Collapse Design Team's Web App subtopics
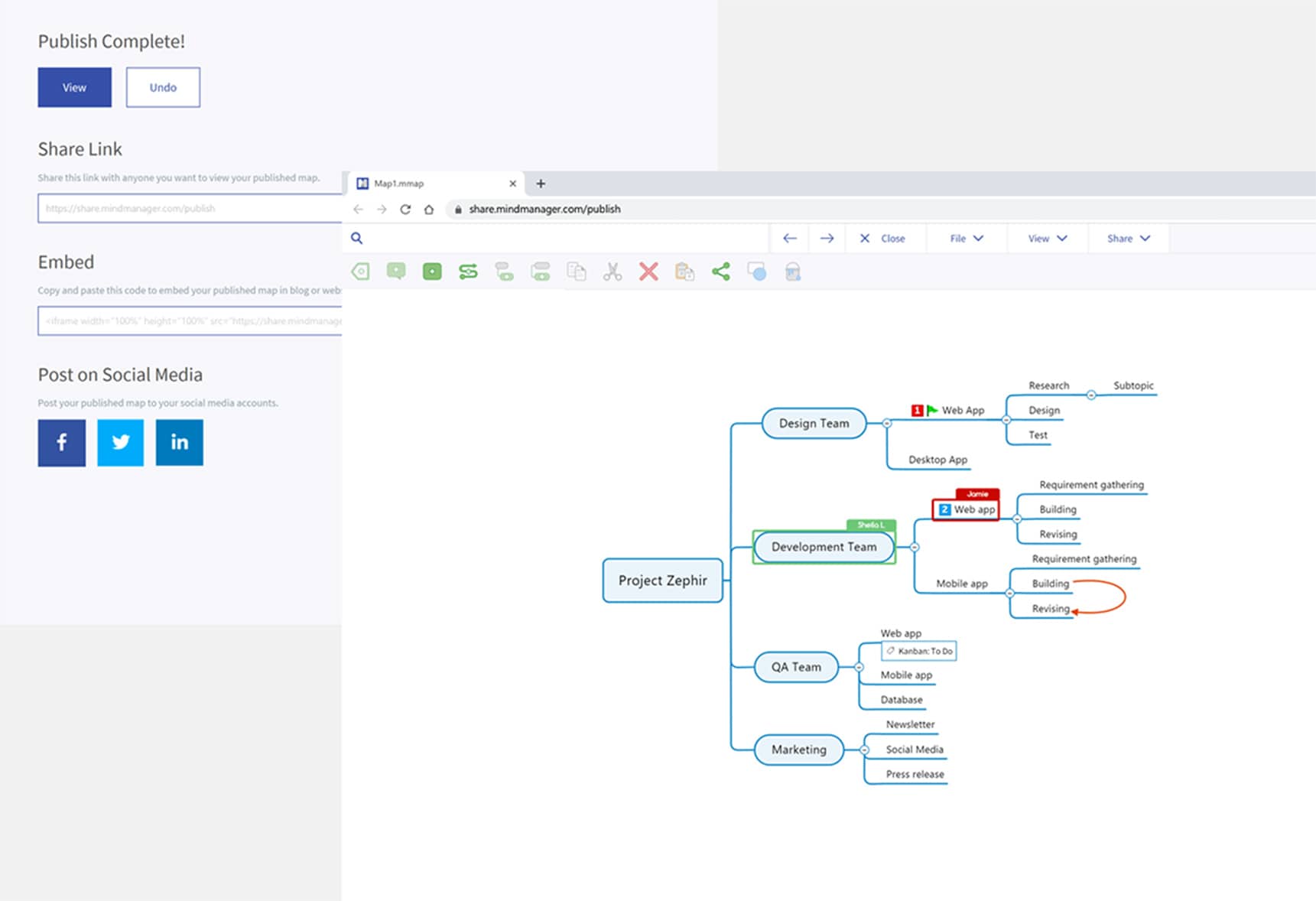 pos(1006,420)
